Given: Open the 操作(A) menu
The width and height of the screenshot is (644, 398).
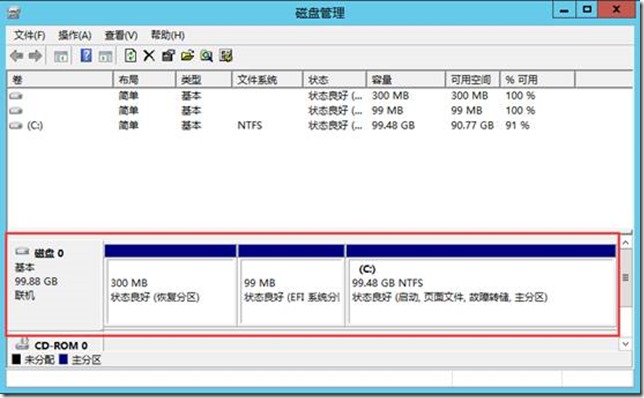Looking at the screenshot, I should 75,35.
